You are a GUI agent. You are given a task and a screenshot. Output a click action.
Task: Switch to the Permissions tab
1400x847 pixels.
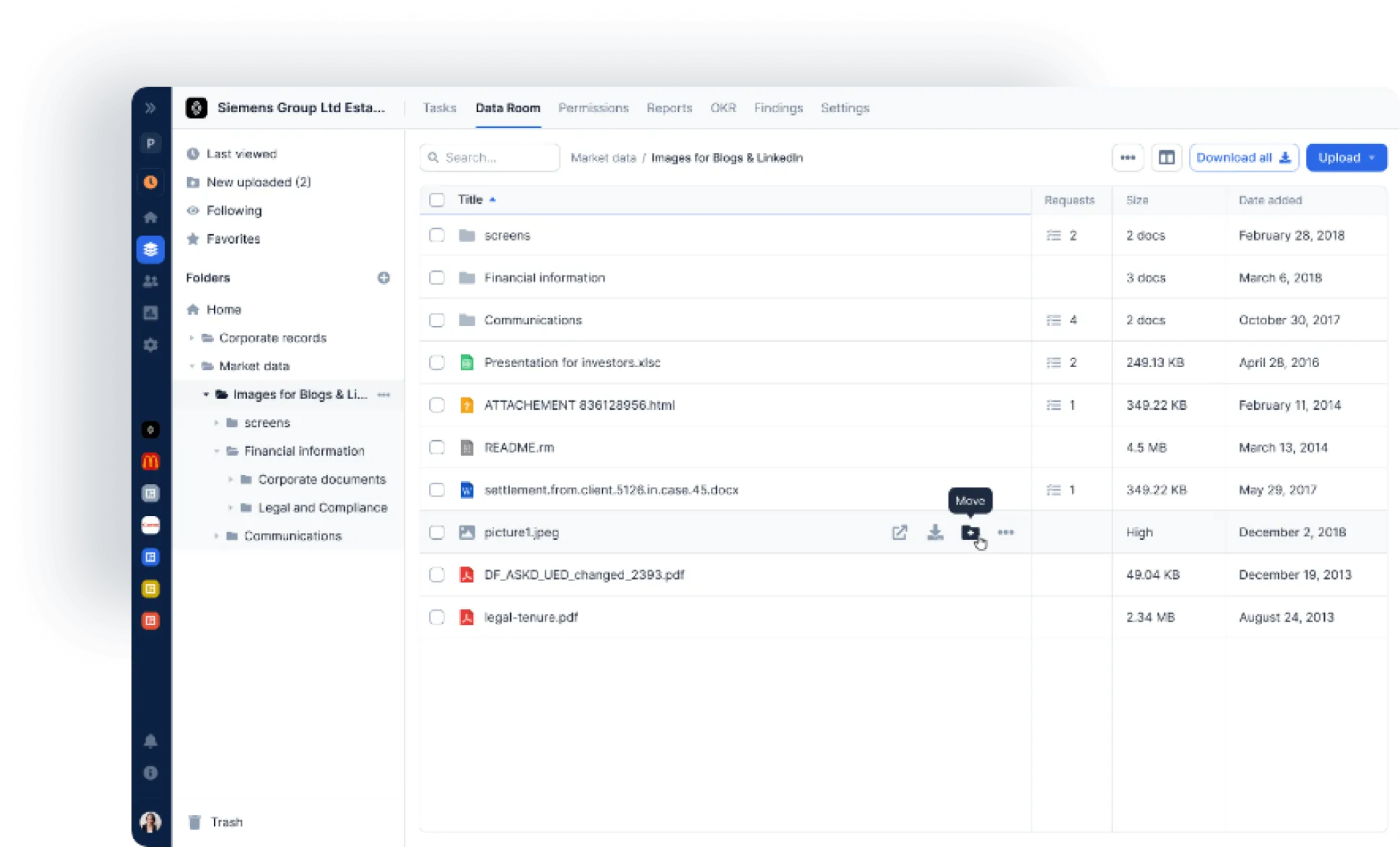(x=593, y=108)
